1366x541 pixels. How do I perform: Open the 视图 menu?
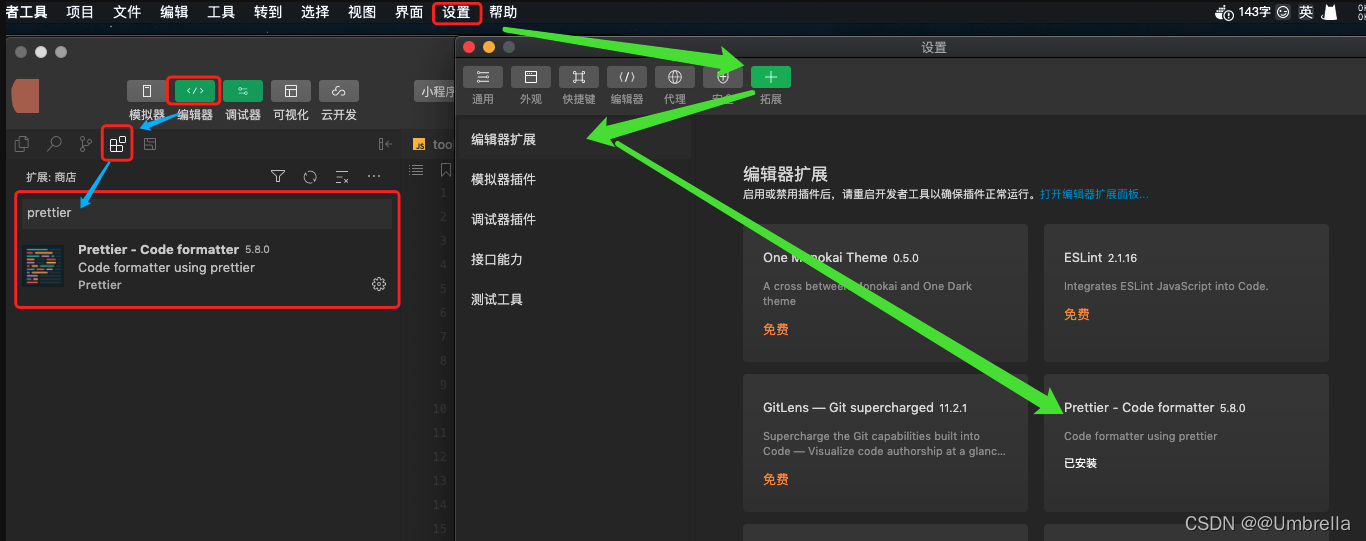tap(362, 12)
